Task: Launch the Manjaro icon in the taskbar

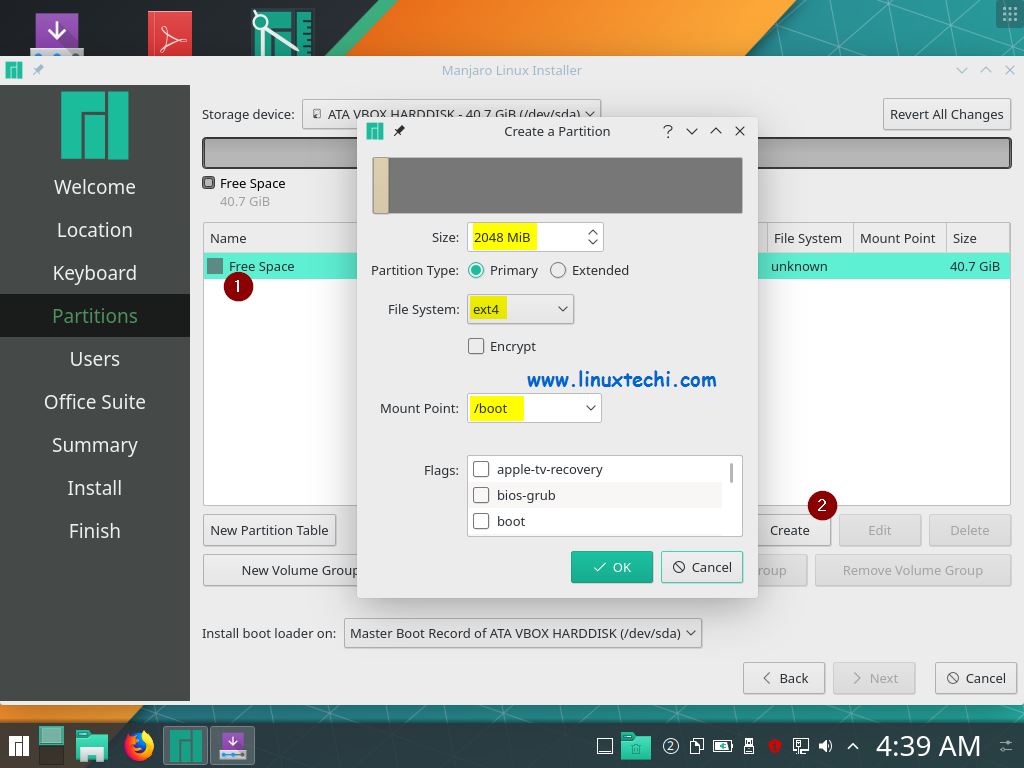Action: click(x=185, y=745)
